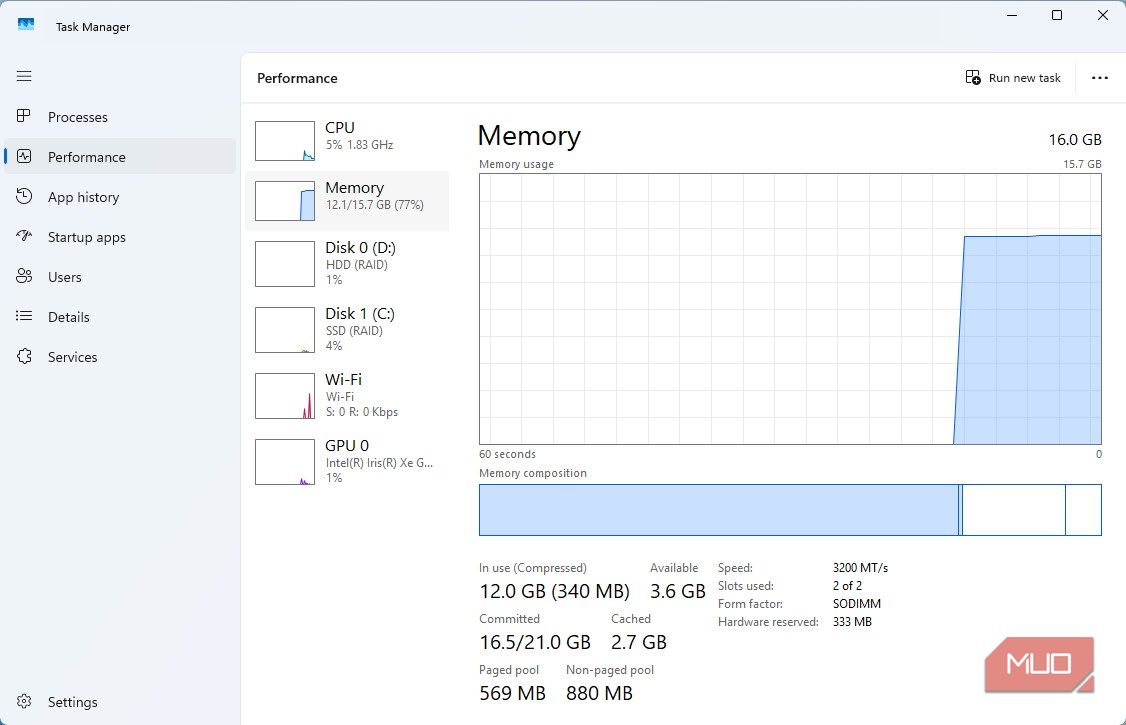Click the HDD (RAID) disk label
This screenshot has width=1126, height=725.
(357, 264)
